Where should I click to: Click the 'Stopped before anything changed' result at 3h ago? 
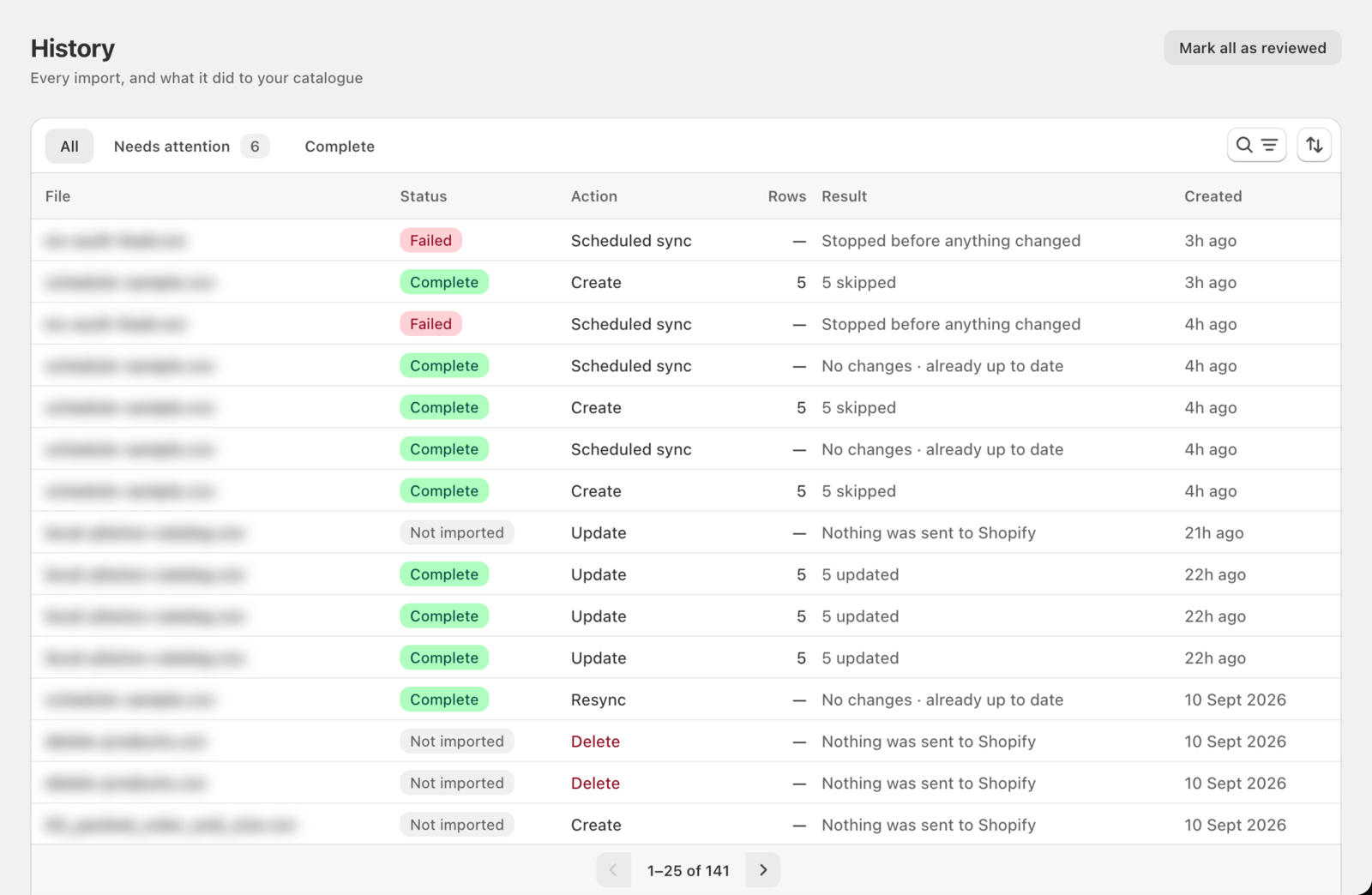[950, 241]
